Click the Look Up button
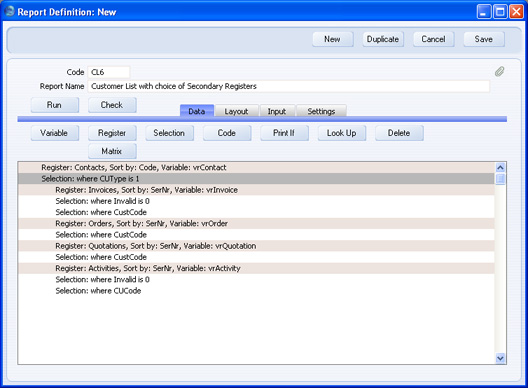The width and height of the screenshot is (528, 388). click(x=342, y=133)
